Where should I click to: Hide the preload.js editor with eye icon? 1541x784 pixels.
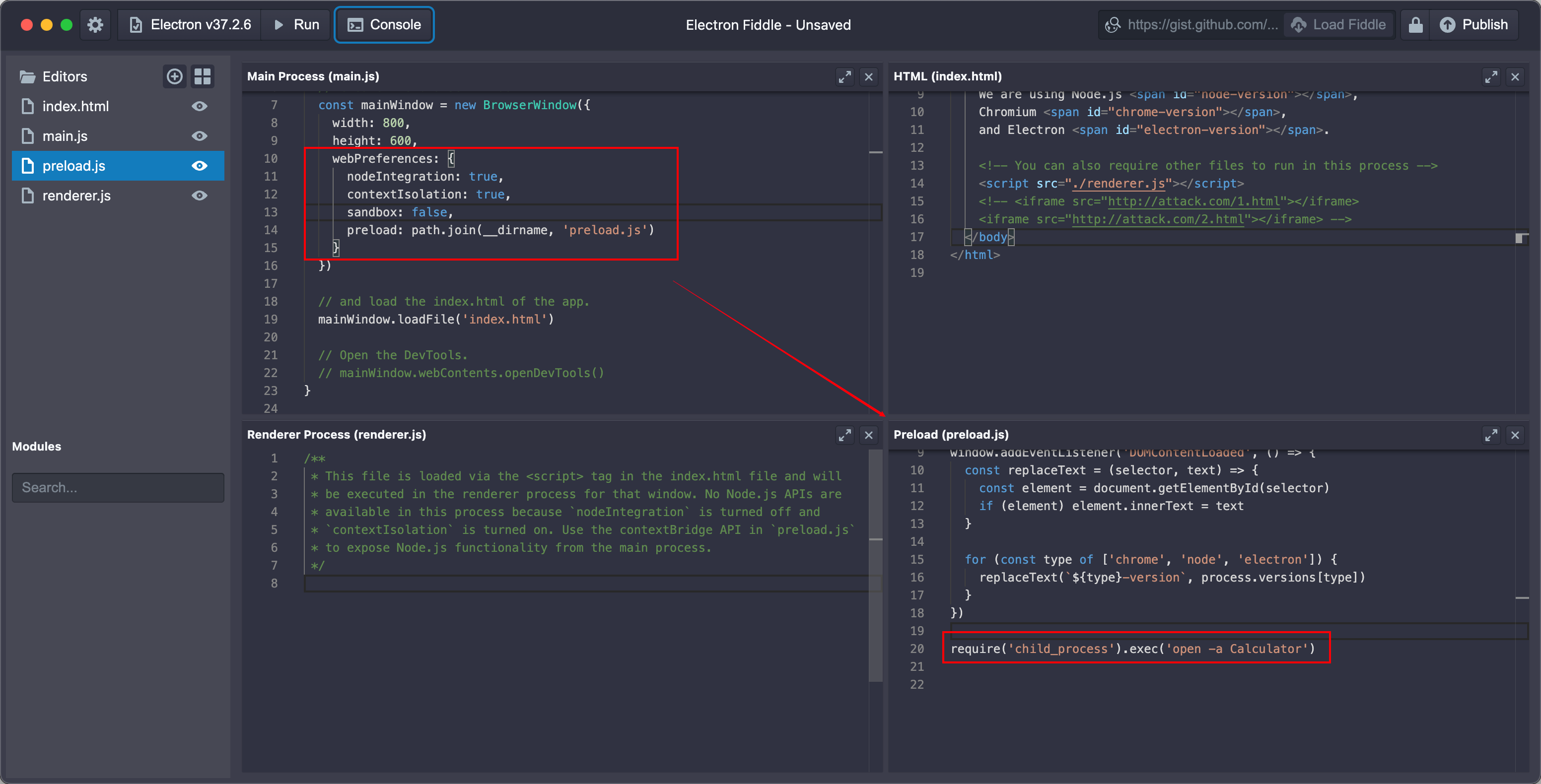pyautogui.click(x=200, y=166)
